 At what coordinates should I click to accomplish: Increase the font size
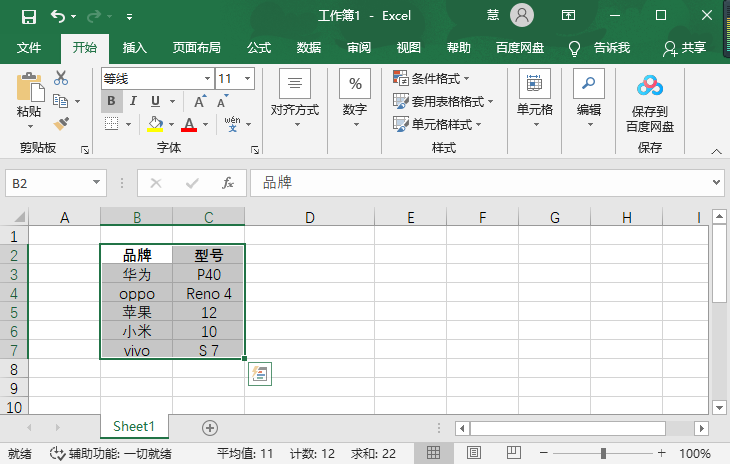[x=200, y=101]
